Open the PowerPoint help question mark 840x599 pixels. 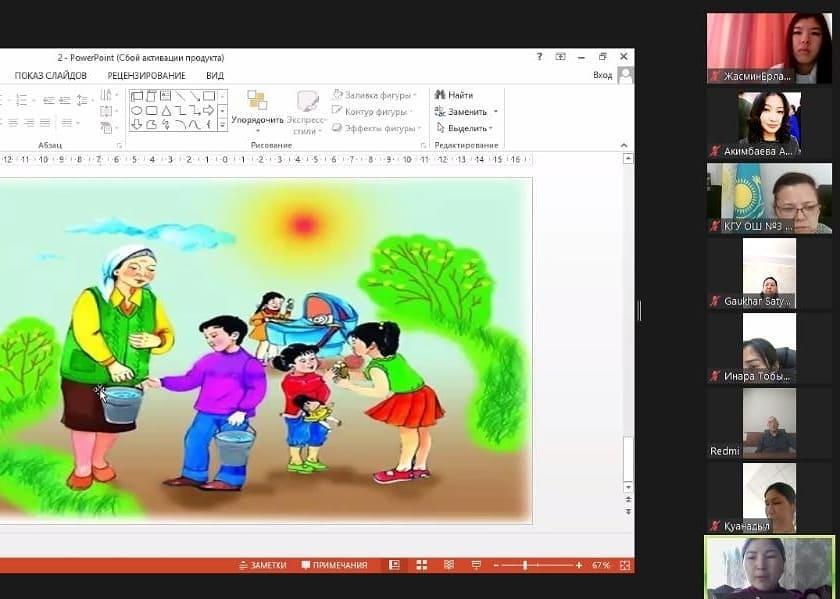tap(539, 57)
